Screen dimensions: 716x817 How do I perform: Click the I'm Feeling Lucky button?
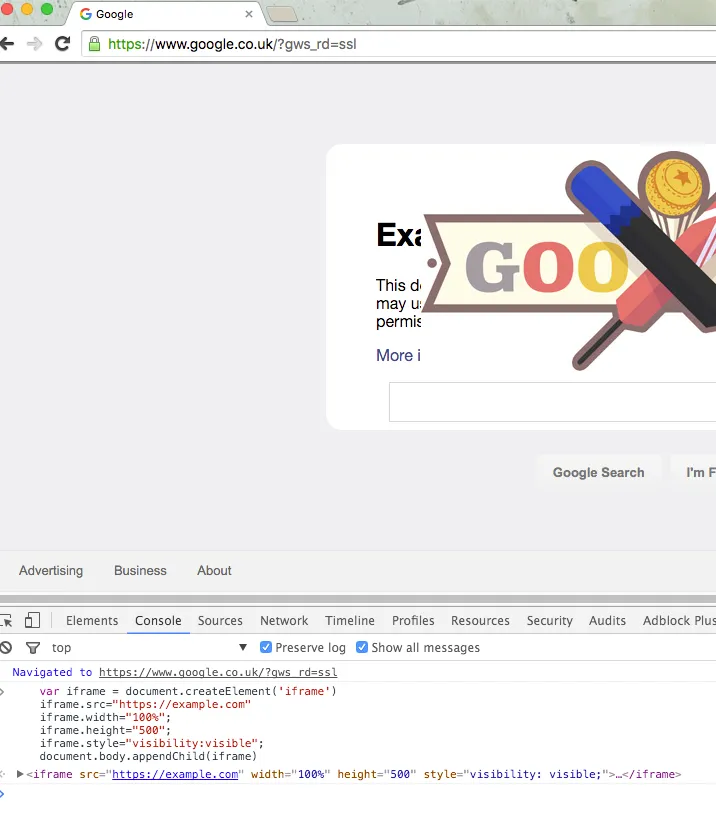click(x=693, y=472)
